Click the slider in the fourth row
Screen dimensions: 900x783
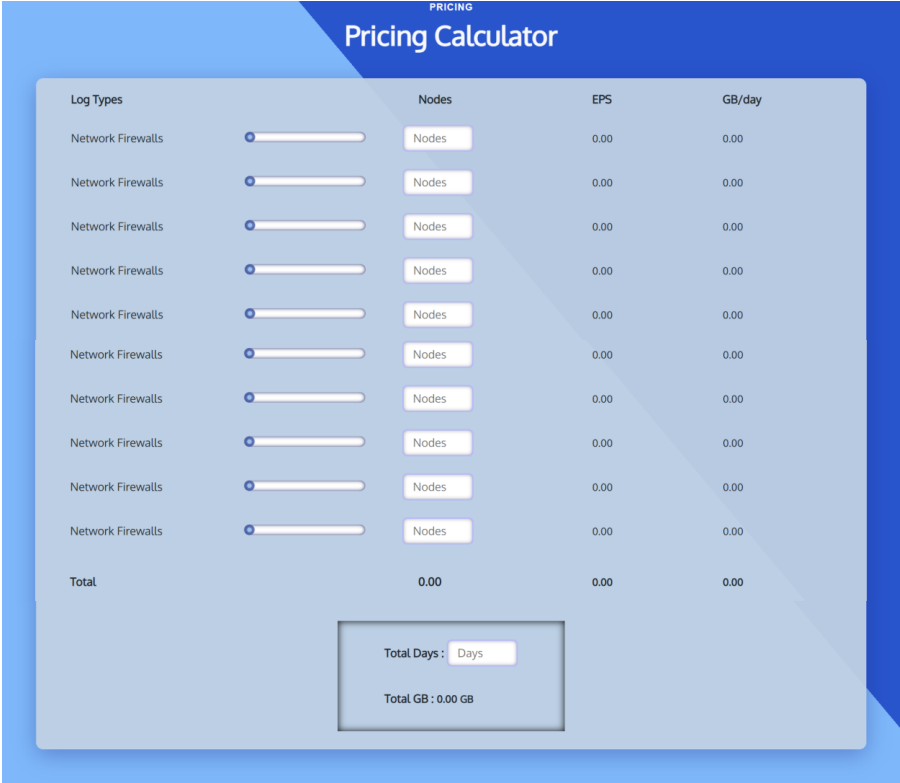point(249,269)
